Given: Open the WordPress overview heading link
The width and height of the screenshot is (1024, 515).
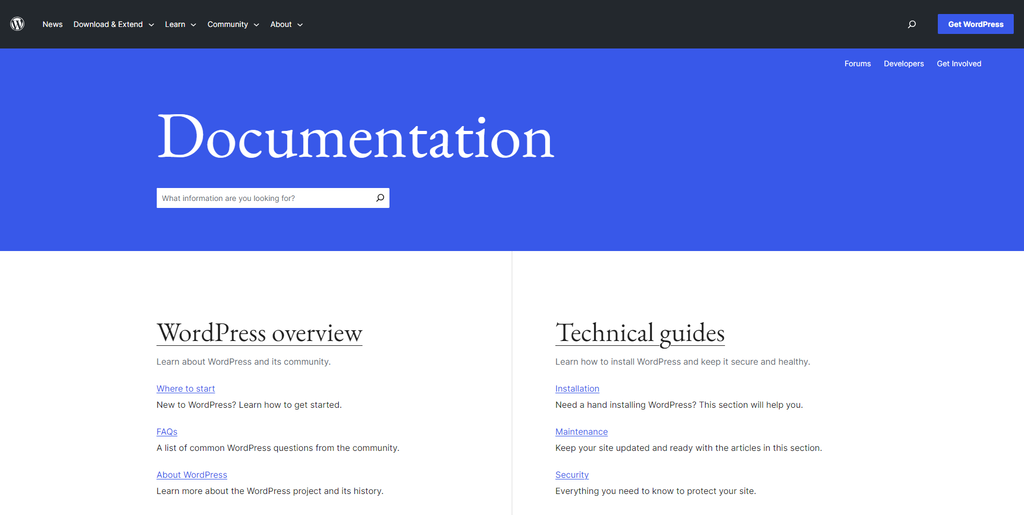Looking at the screenshot, I should [259, 332].
